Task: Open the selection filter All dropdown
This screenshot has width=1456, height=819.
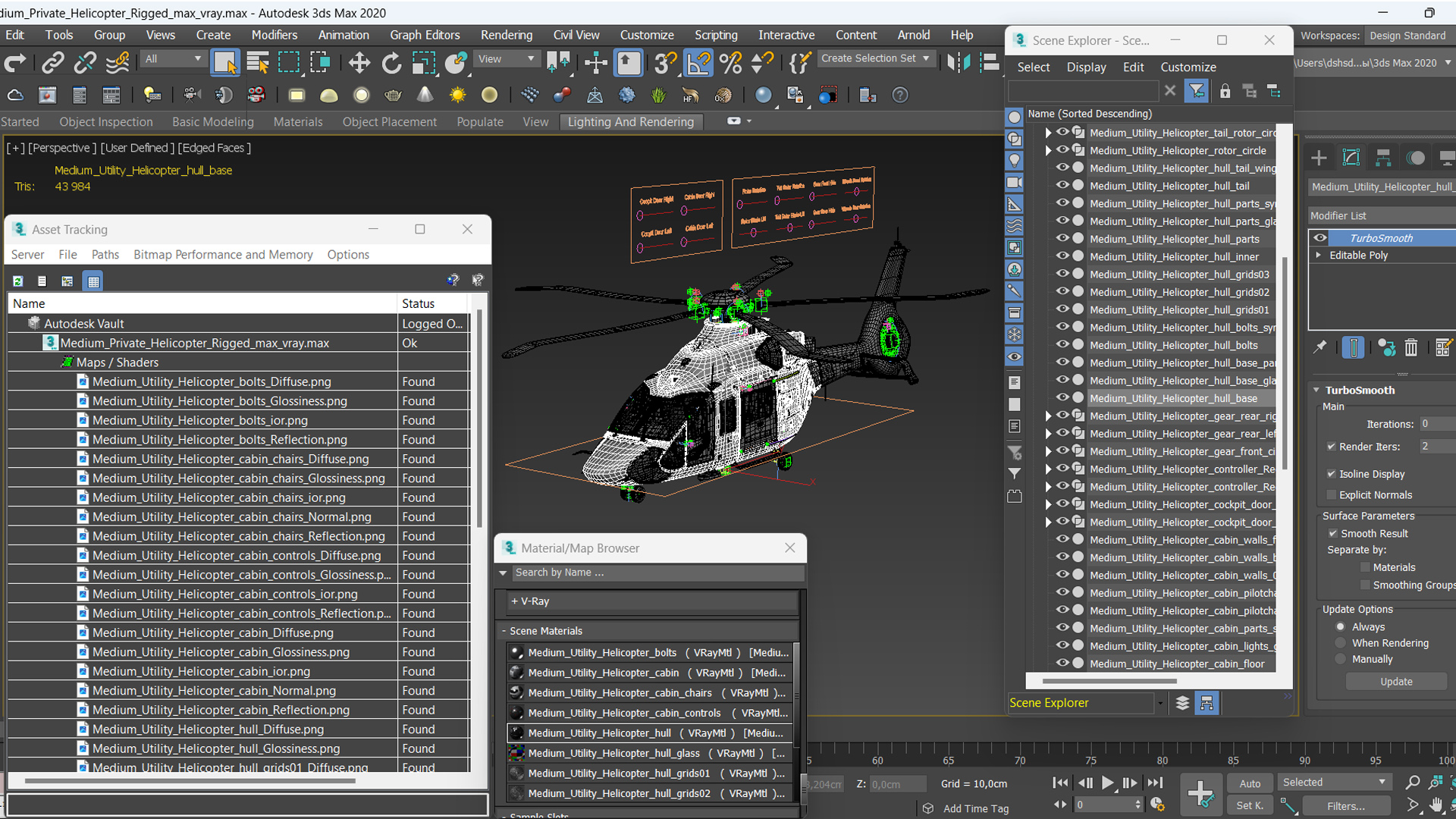Action: 173,58
